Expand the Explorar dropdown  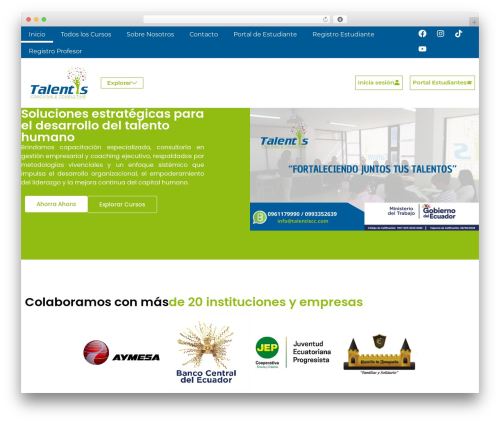pos(122,83)
